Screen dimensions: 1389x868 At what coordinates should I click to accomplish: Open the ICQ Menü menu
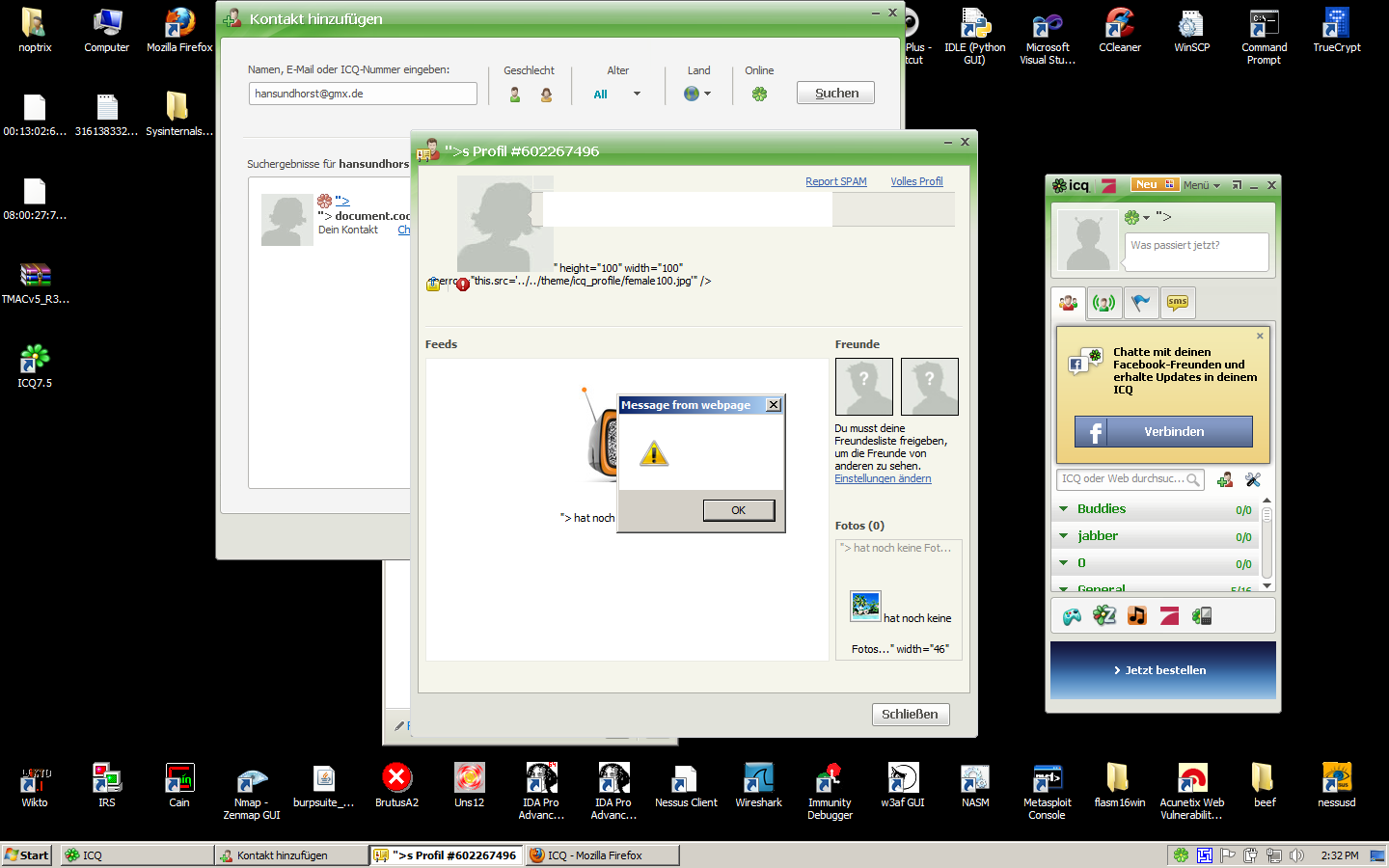(x=1201, y=185)
